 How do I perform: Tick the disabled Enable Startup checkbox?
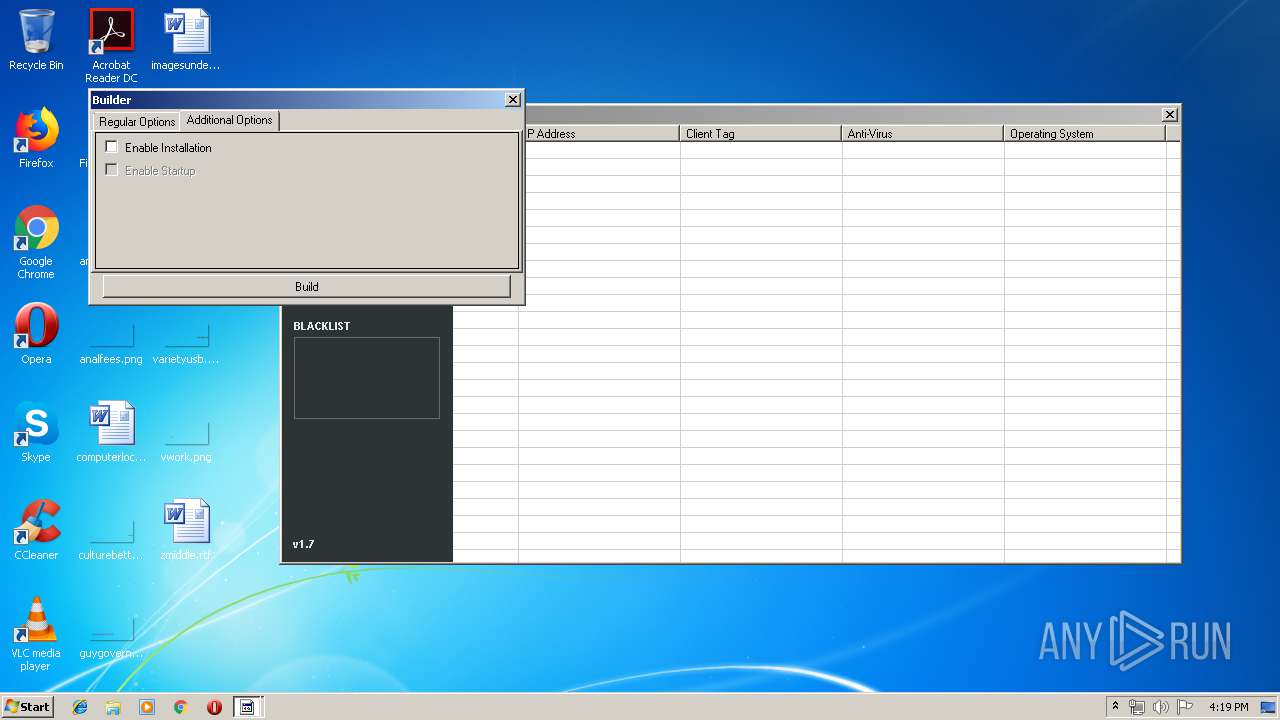112,170
